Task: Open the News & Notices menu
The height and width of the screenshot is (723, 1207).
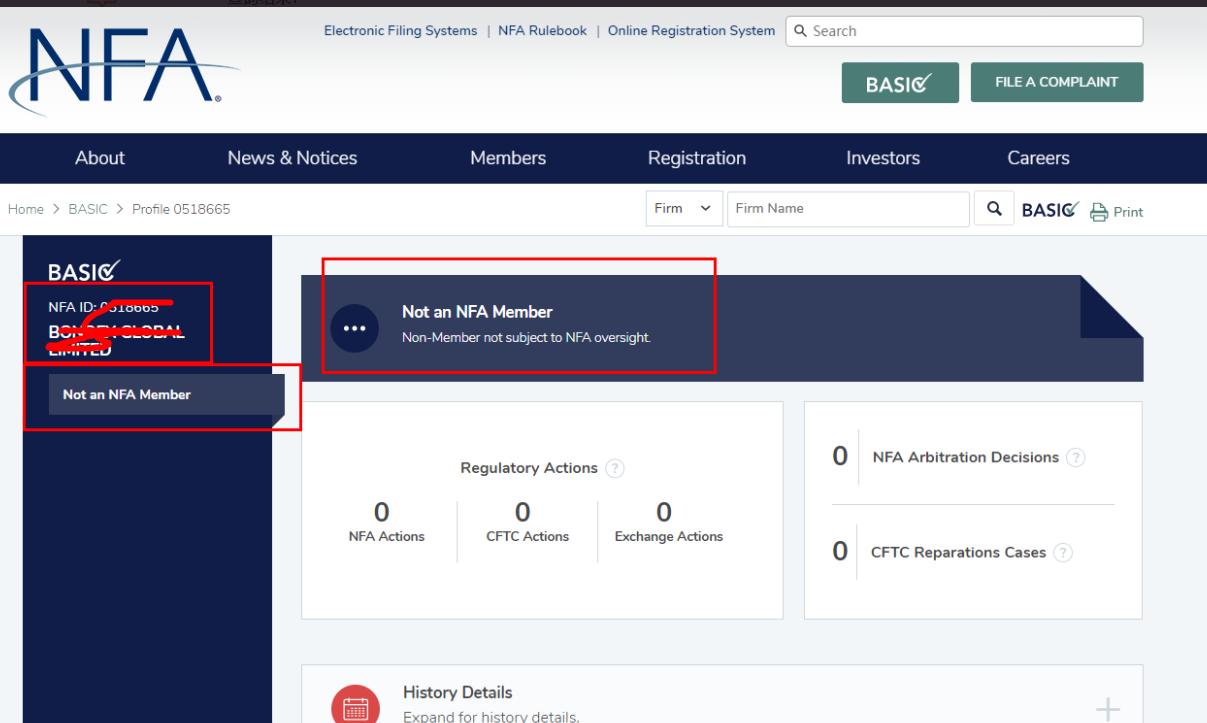Action: point(292,158)
